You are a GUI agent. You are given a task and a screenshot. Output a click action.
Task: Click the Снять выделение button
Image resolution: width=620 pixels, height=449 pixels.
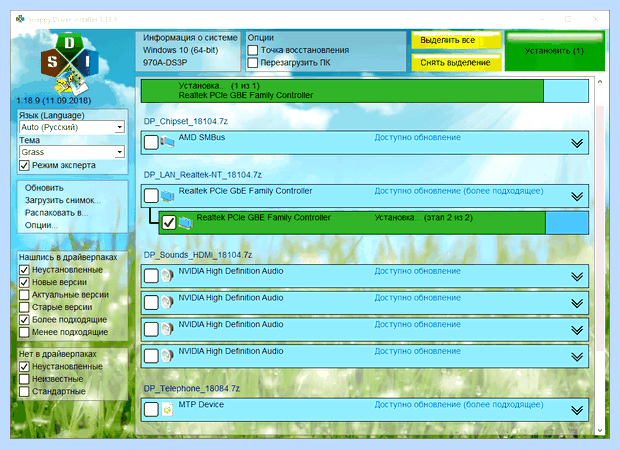pyautogui.click(x=456, y=62)
